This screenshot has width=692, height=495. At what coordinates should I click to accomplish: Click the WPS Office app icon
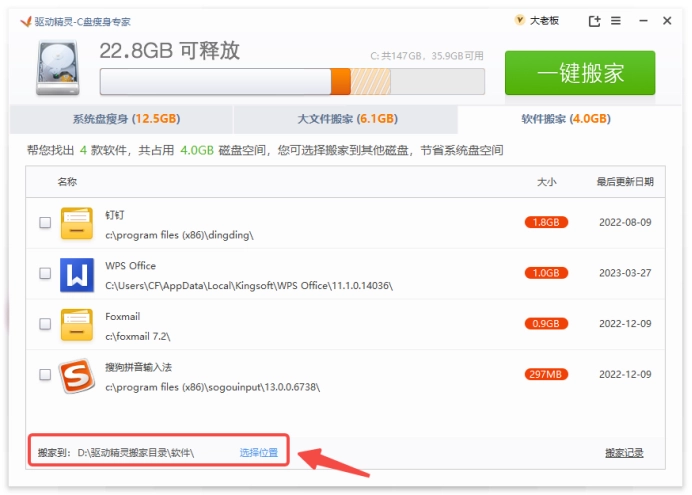76,273
